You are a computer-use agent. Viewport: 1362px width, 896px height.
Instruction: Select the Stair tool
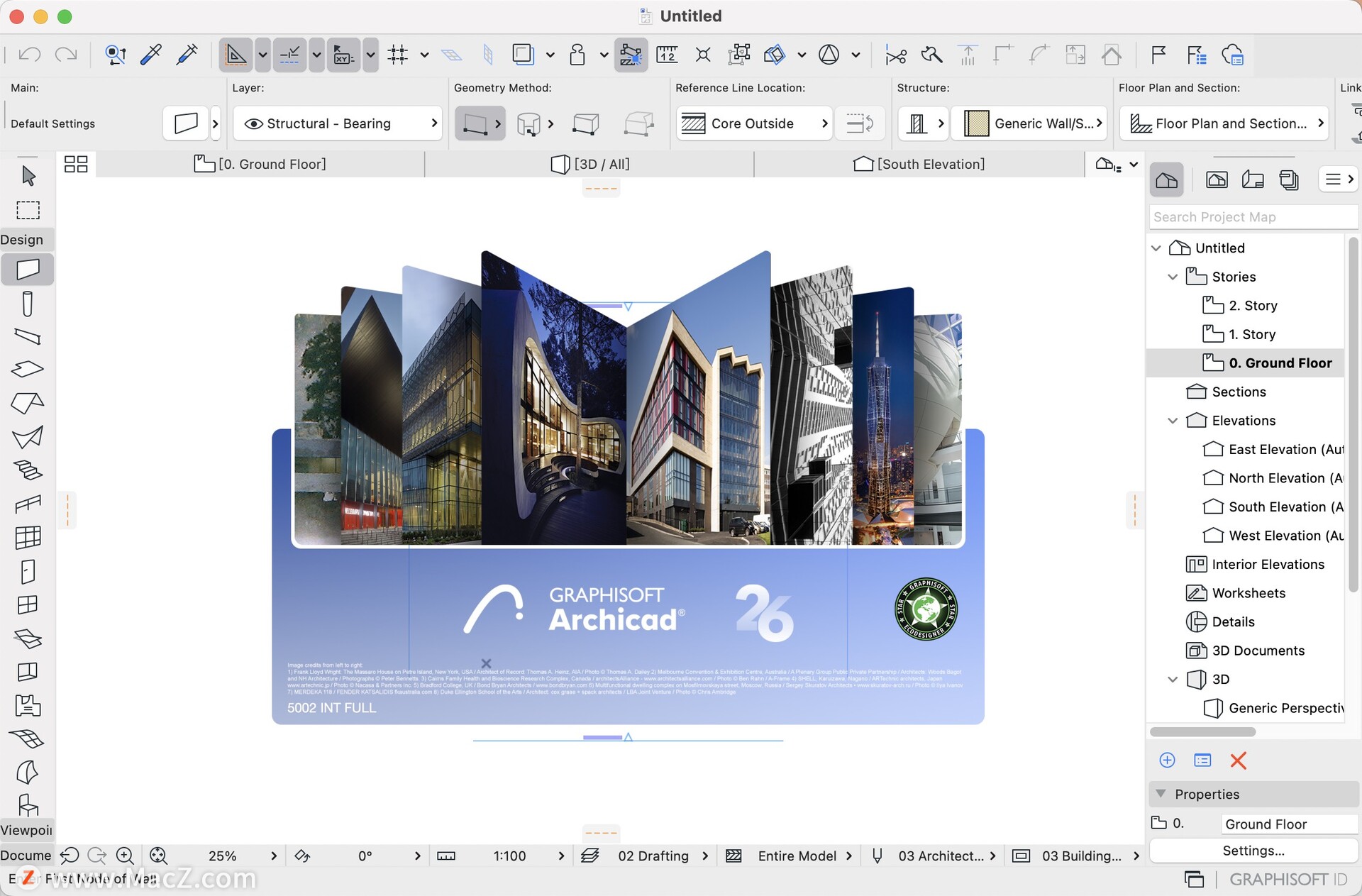[x=28, y=470]
